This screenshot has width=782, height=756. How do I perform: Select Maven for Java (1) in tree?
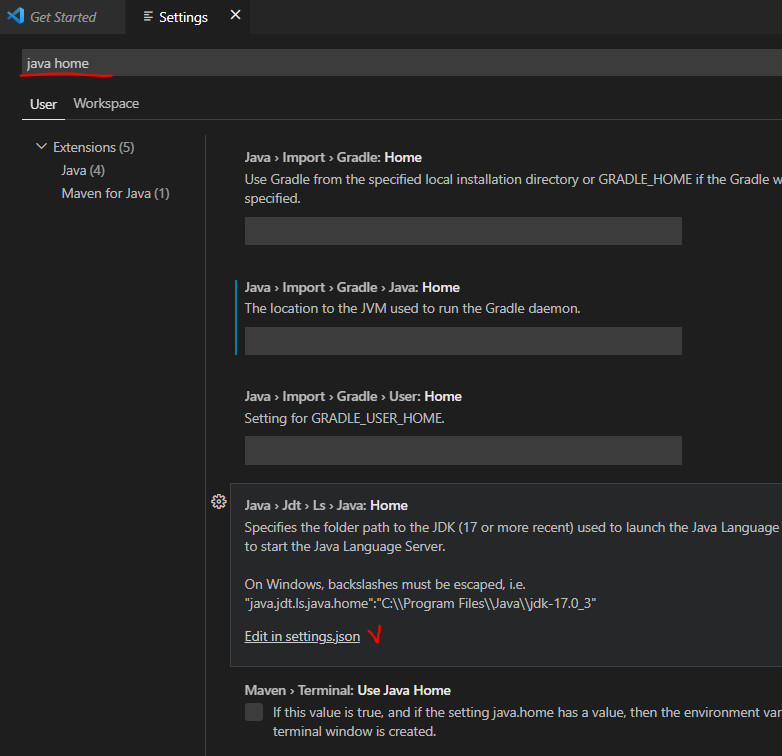(x=115, y=193)
